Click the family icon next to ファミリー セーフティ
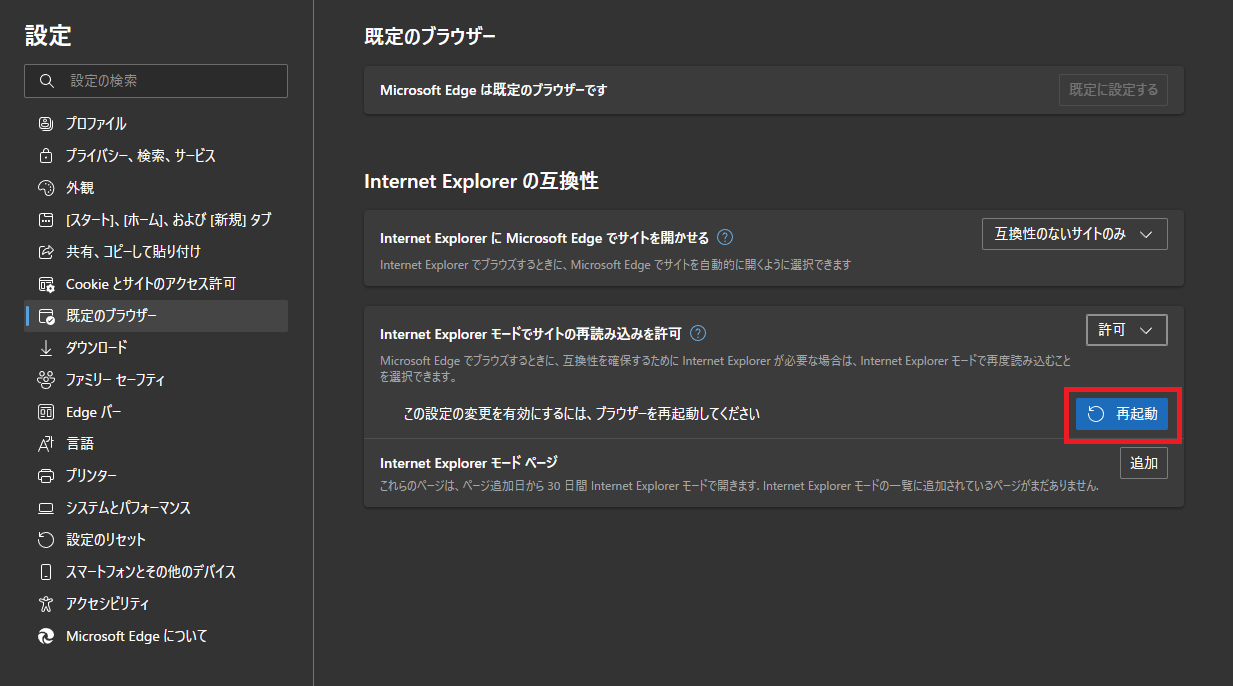 [45, 380]
